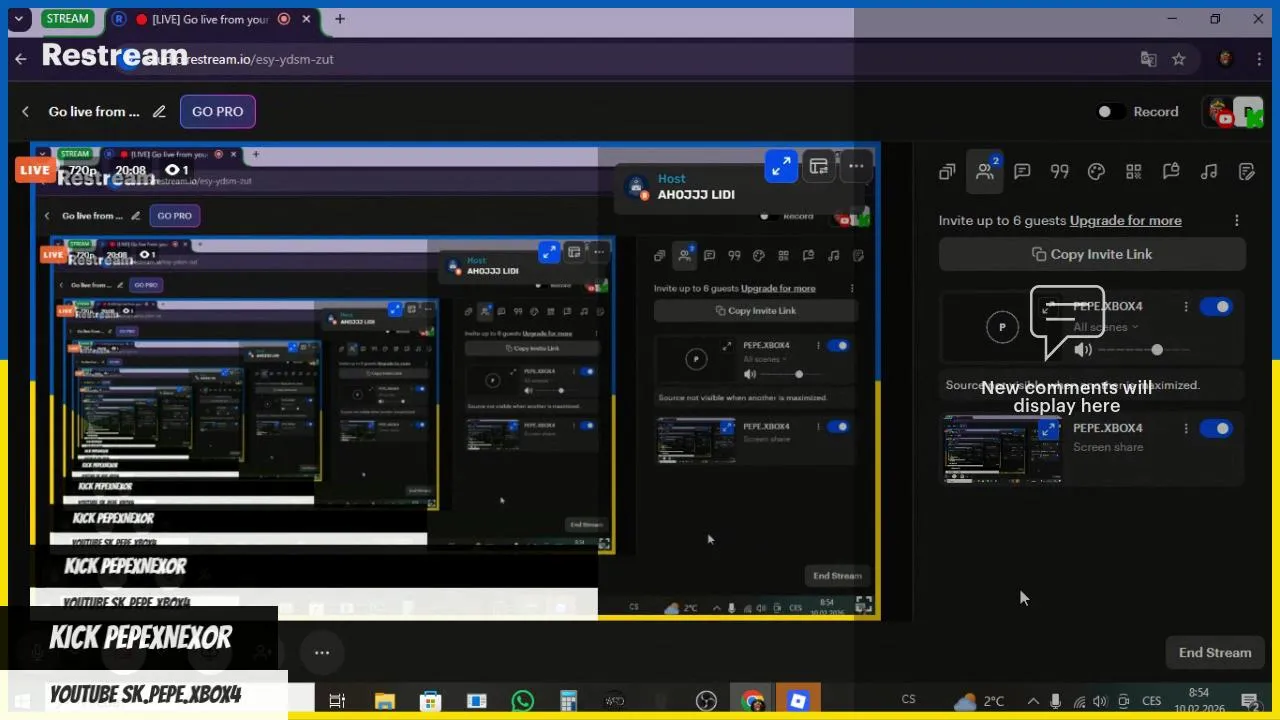Click the browser back arrow
Viewport: 1280px width, 720px height.
coord(21,59)
